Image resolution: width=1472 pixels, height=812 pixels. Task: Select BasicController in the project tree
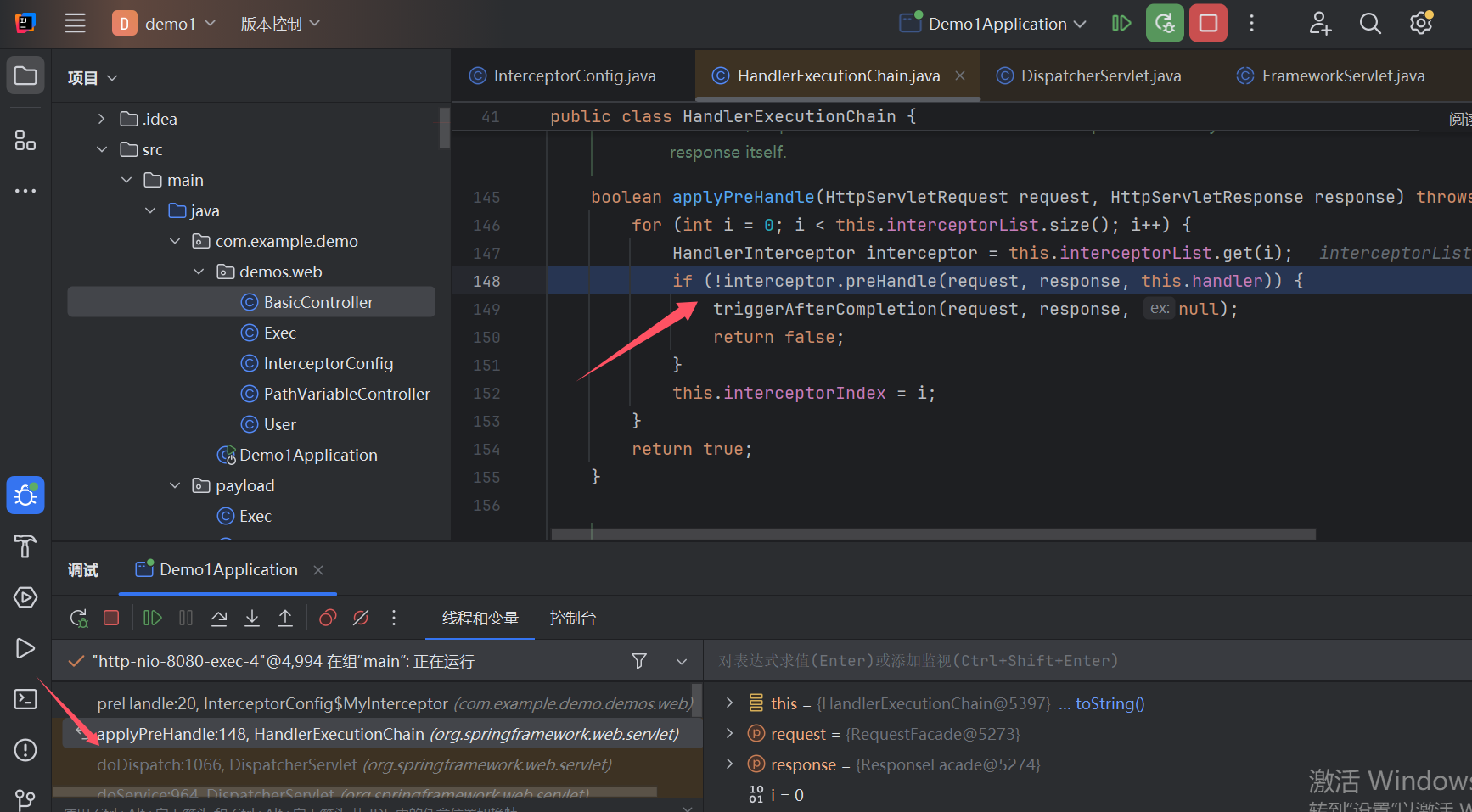pos(251,302)
